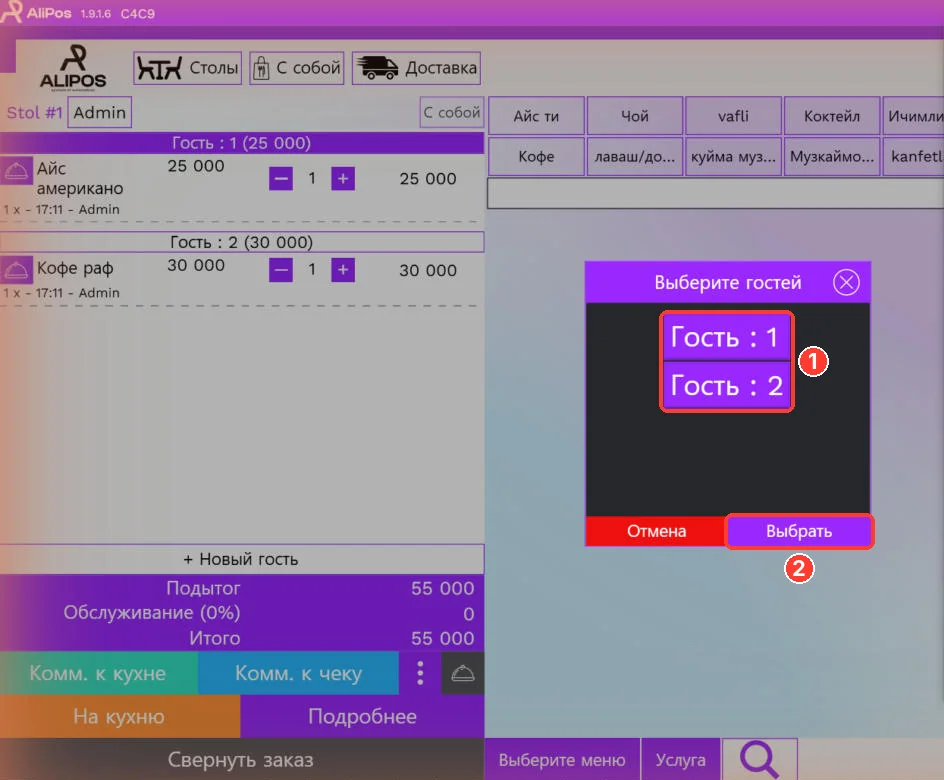Toggle the small С собой order flag
The image size is (944, 780).
click(452, 113)
